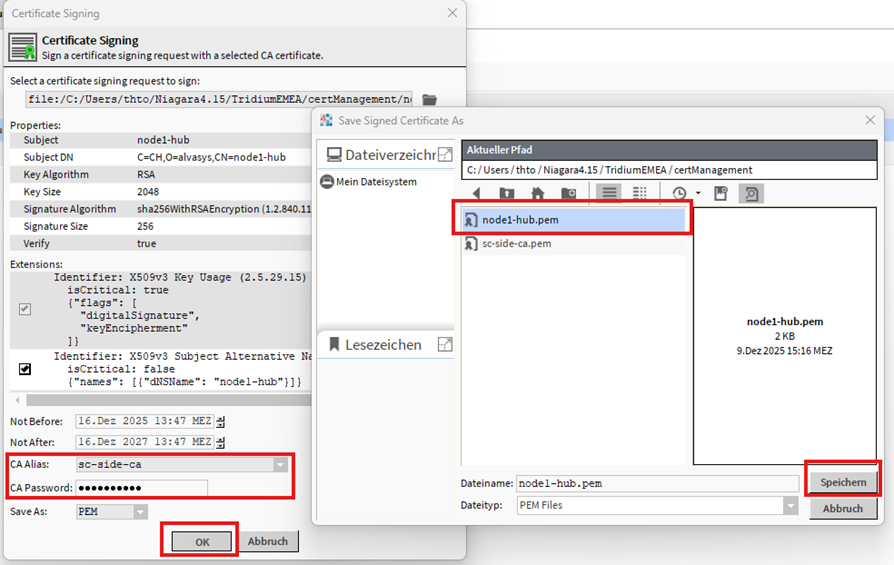The height and width of the screenshot is (565, 894).
Task: Open recent locations clock icon
Action: [x=679, y=193]
